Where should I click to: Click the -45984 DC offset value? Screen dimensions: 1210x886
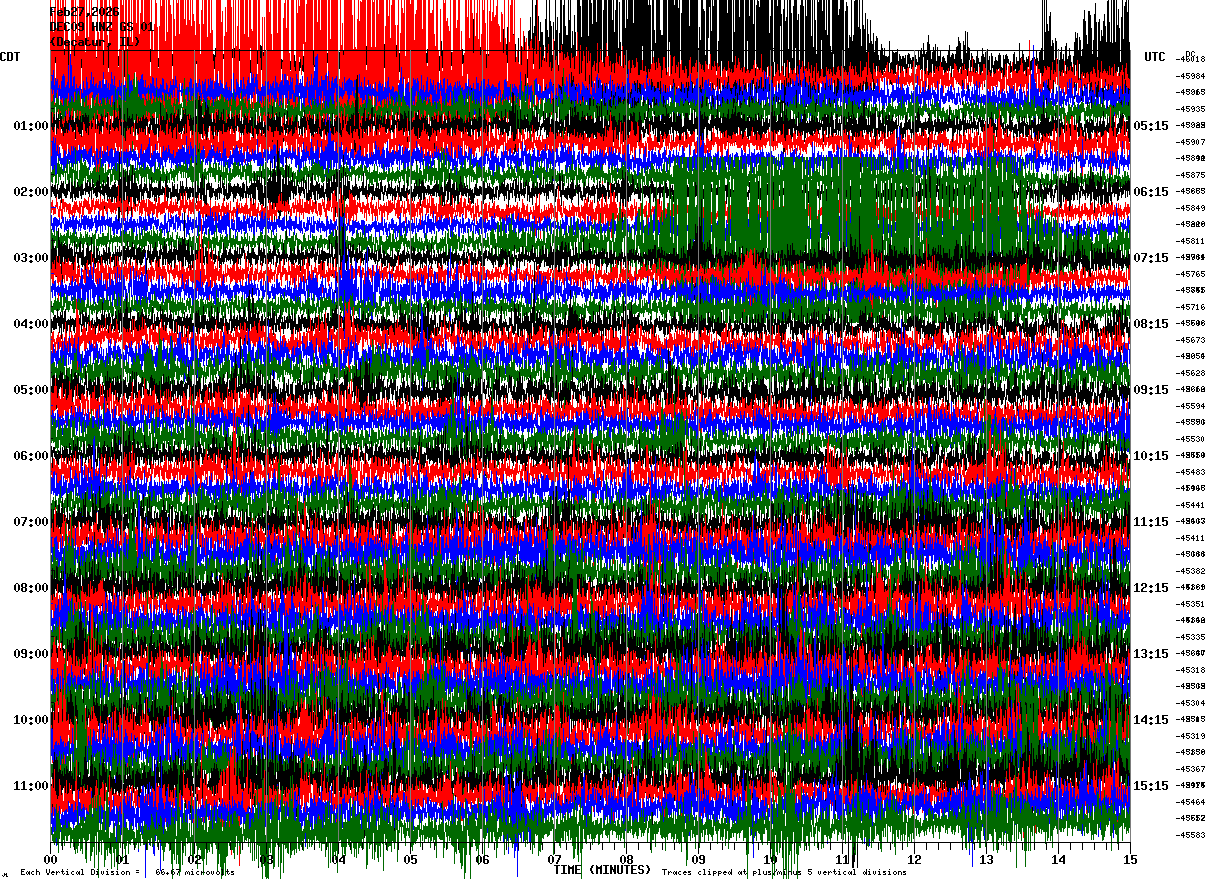click(1192, 76)
